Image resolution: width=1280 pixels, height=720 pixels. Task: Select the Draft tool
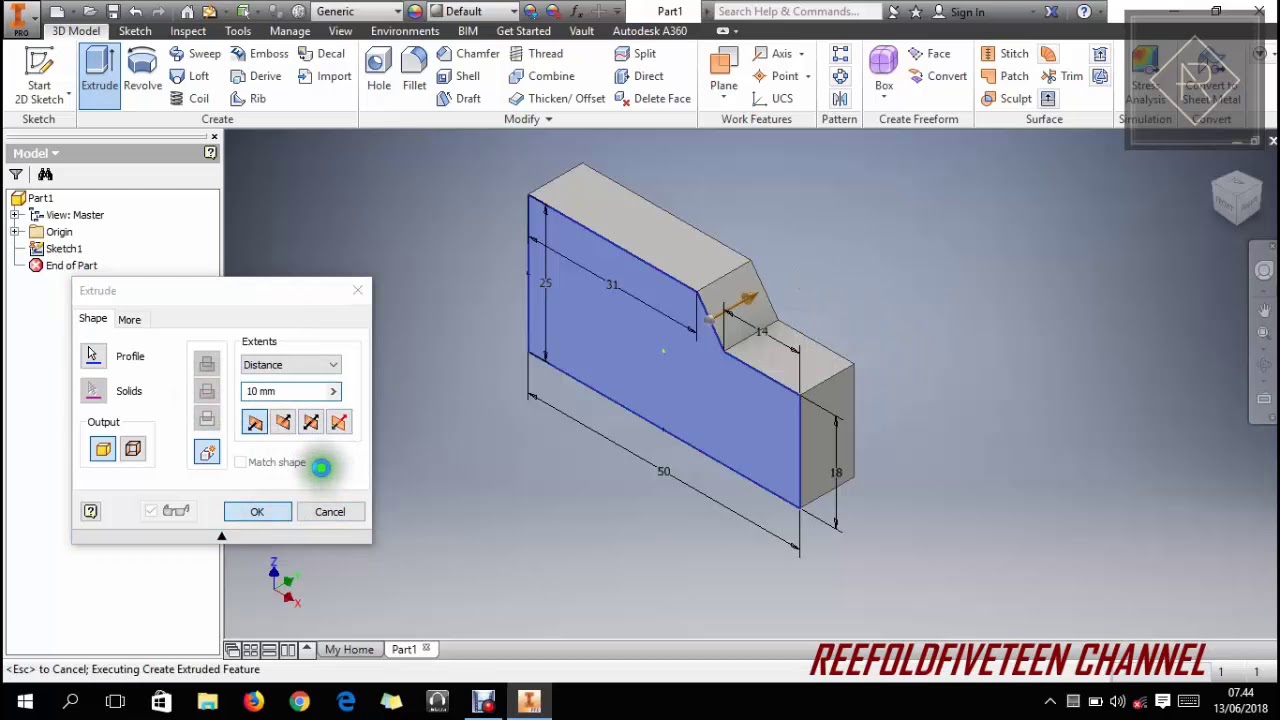tap(458, 98)
